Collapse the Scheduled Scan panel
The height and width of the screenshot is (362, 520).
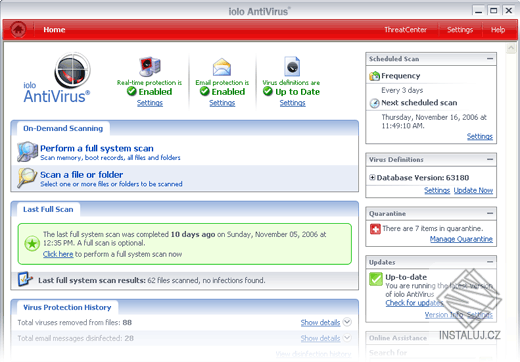point(490,59)
